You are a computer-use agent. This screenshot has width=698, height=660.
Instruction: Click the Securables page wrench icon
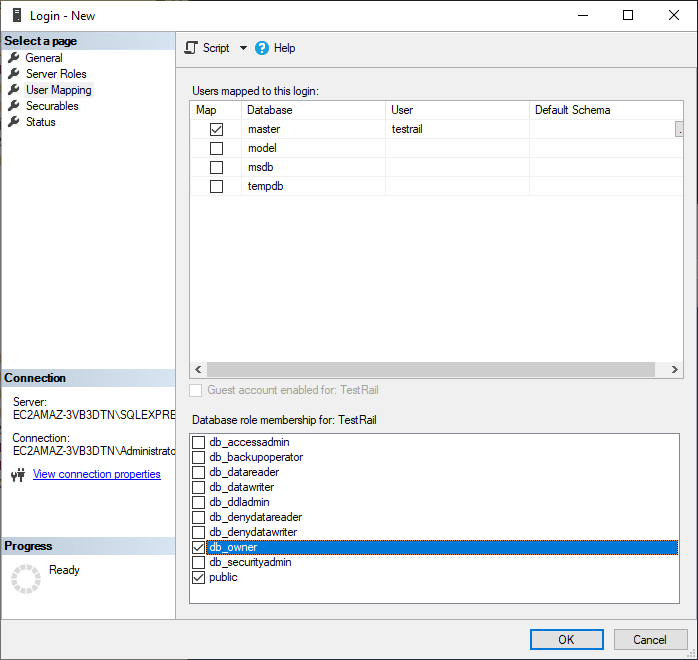[x=14, y=106]
